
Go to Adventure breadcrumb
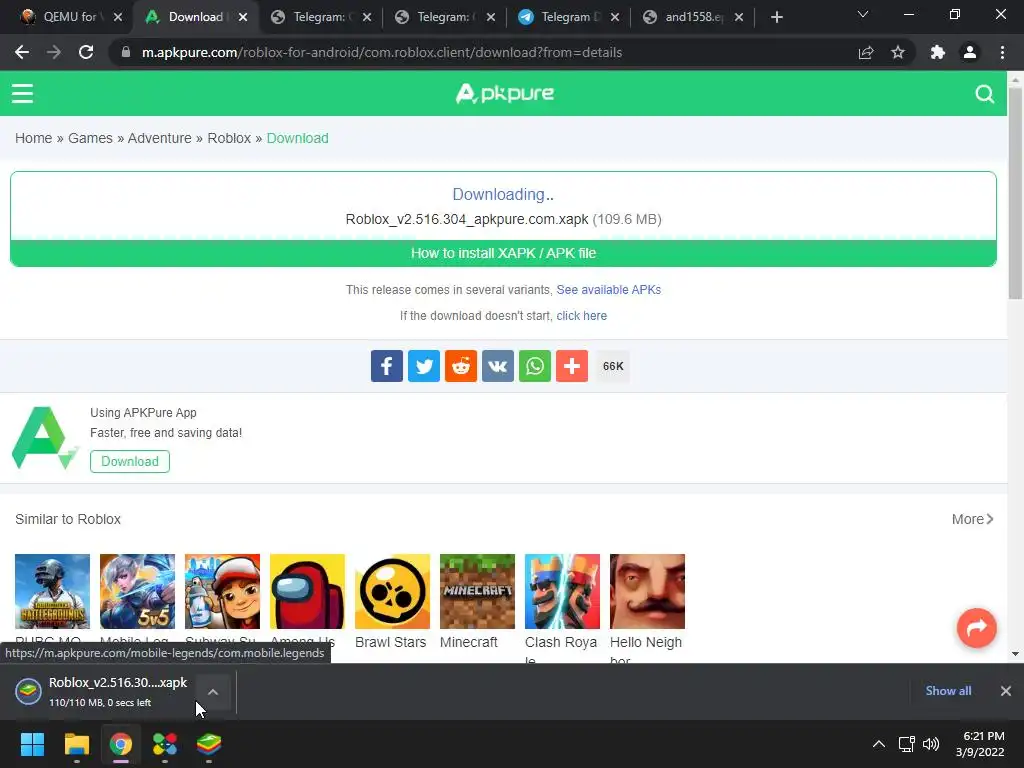(x=159, y=138)
